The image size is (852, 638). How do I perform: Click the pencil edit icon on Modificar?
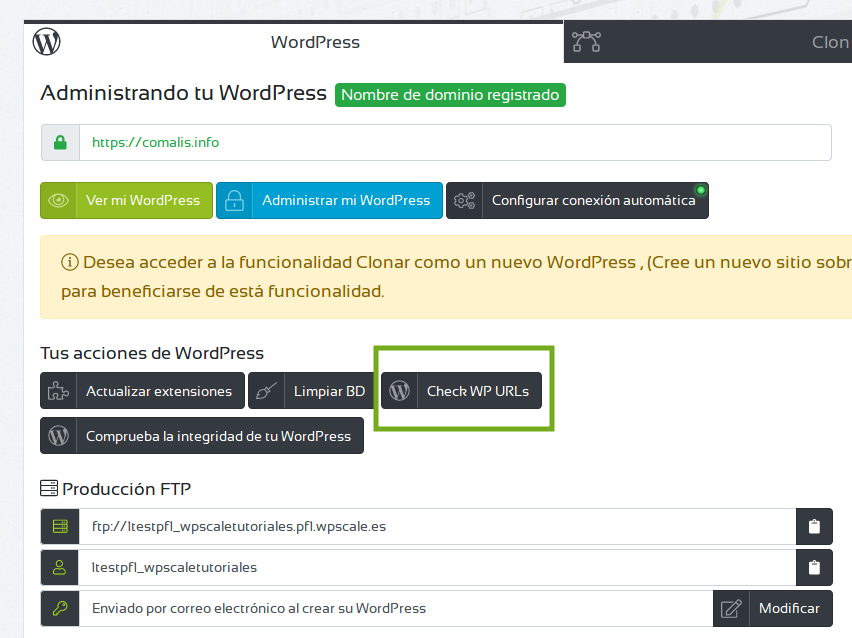[x=731, y=609]
